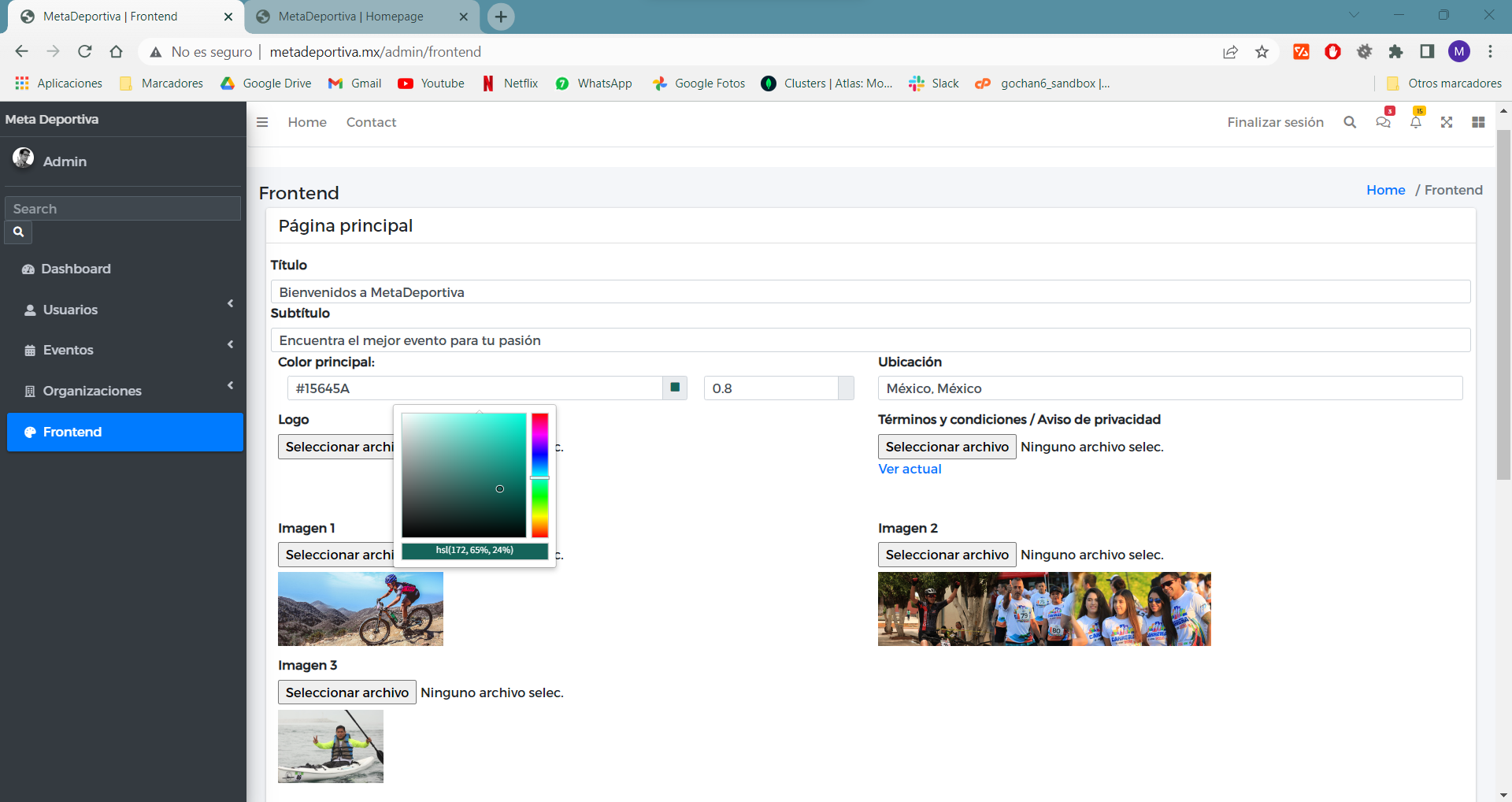Toggle the sidebar hamburger menu
Viewport: 1512px width, 802px height.
click(x=262, y=122)
